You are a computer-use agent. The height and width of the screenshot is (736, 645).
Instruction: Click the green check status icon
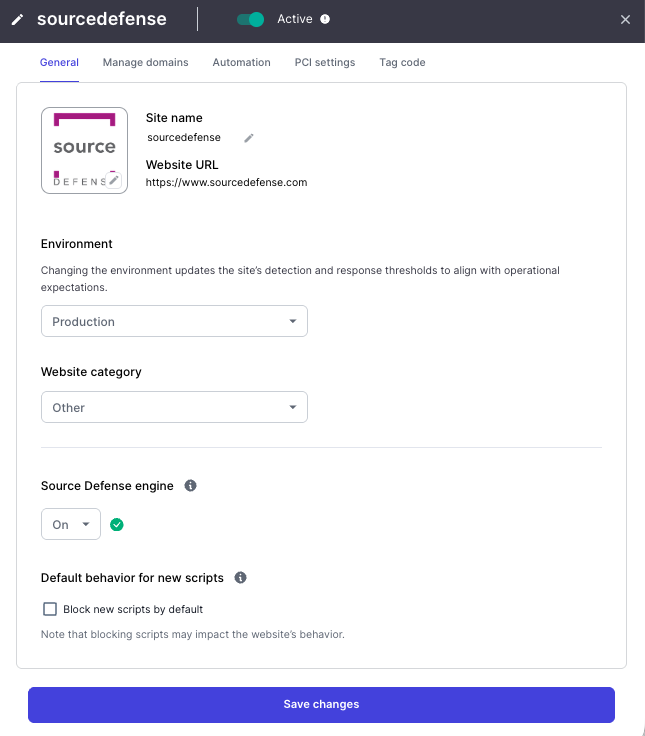tap(117, 524)
